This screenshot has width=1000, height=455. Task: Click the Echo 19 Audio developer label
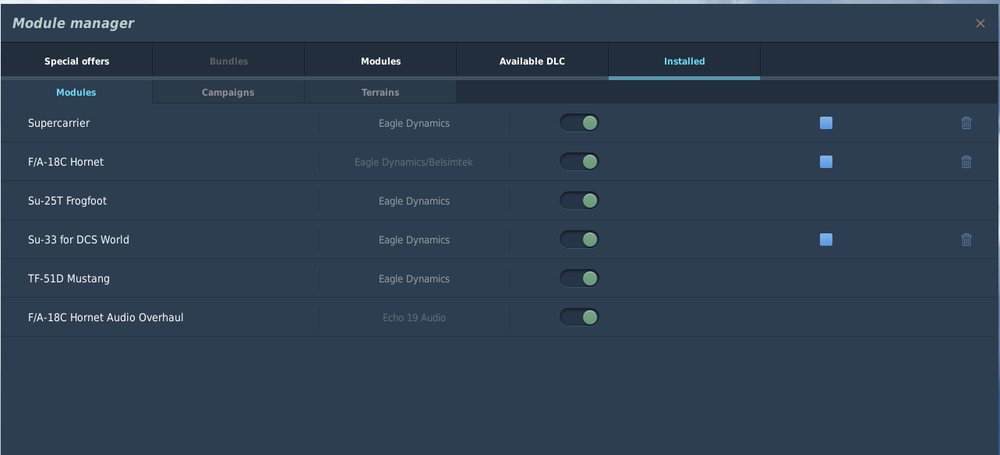click(x=414, y=318)
